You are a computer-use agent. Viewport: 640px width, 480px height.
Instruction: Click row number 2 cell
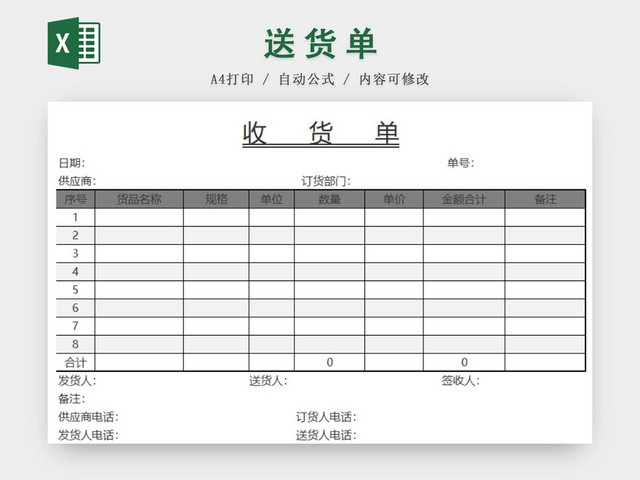pyautogui.click(x=76, y=236)
